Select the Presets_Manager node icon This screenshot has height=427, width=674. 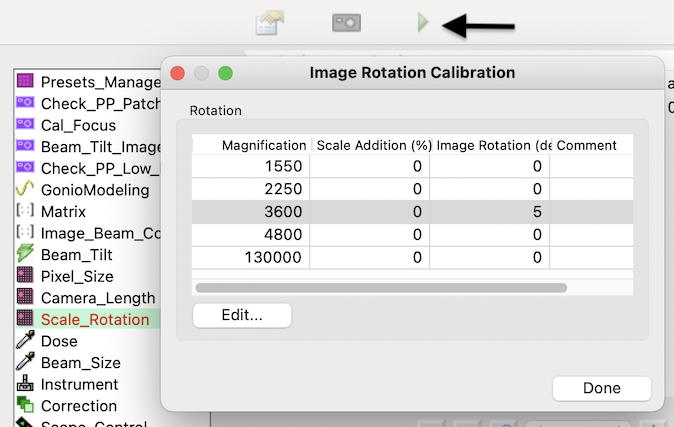[25, 82]
